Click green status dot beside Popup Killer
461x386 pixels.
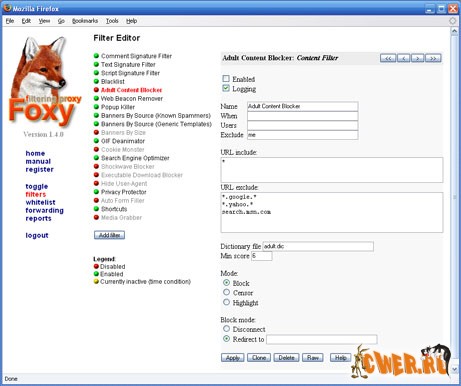[x=96, y=107]
